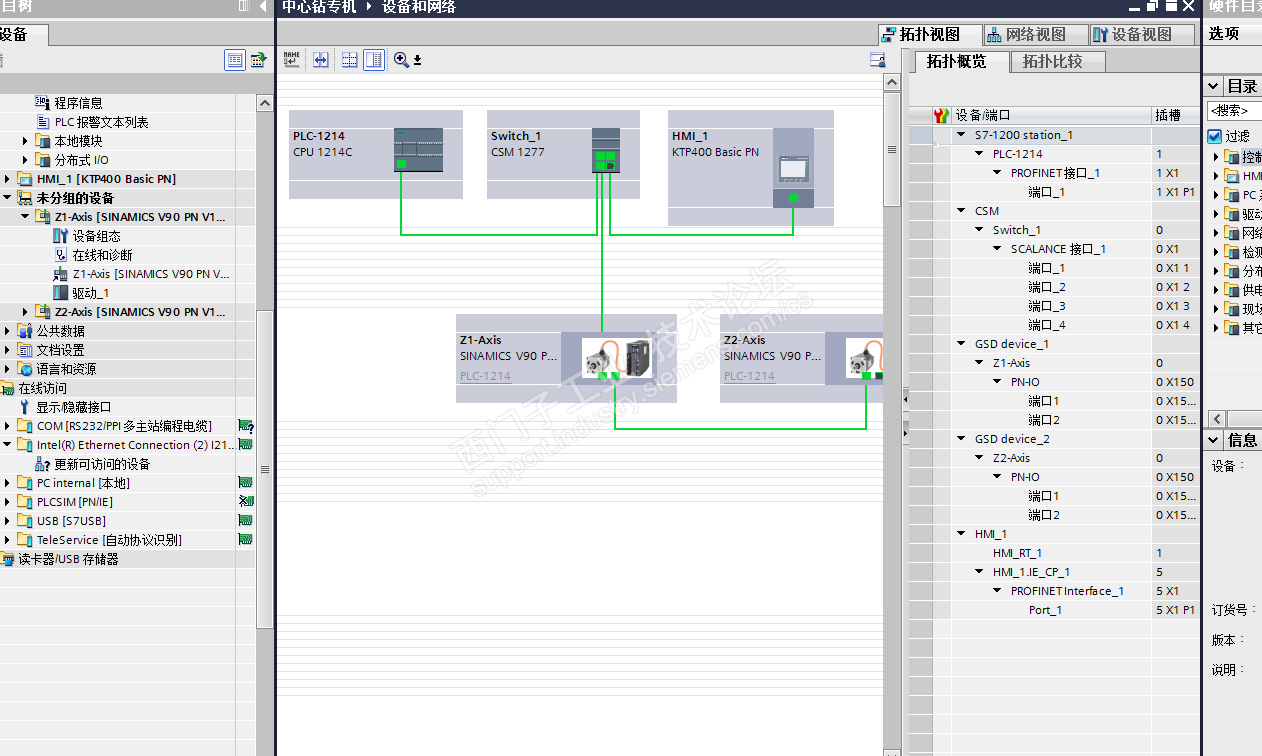The height and width of the screenshot is (756, 1262).
Task: Click project tree scroll-up arrow
Action: pyautogui.click(x=265, y=103)
